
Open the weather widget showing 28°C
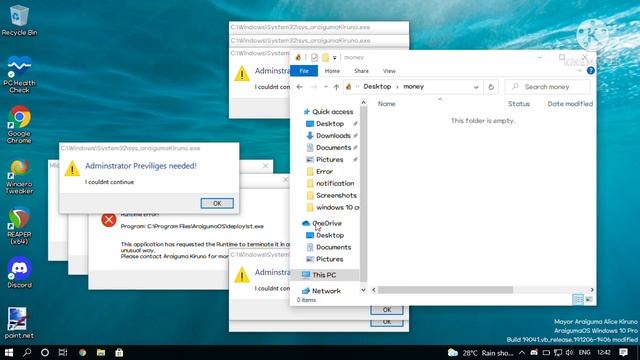pyautogui.click(x=480, y=353)
